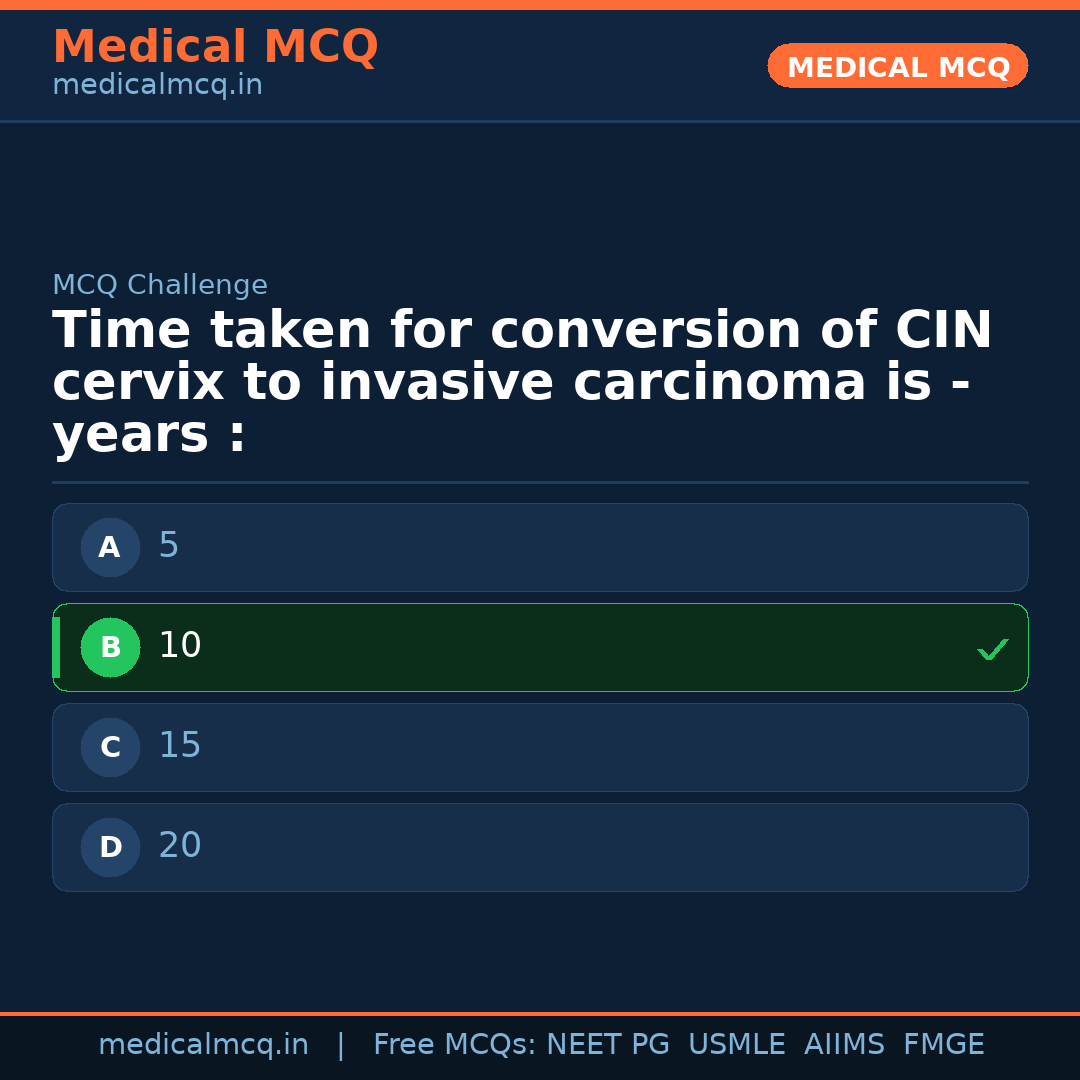Open medicalmcq.in link under the header title
The height and width of the screenshot is (1080, 1080).
coord(157,86)
